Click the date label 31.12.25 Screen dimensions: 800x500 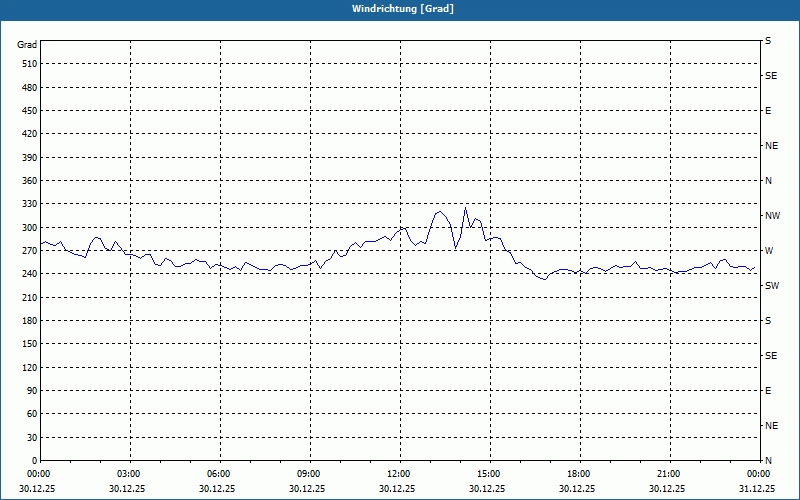point(757,488)
